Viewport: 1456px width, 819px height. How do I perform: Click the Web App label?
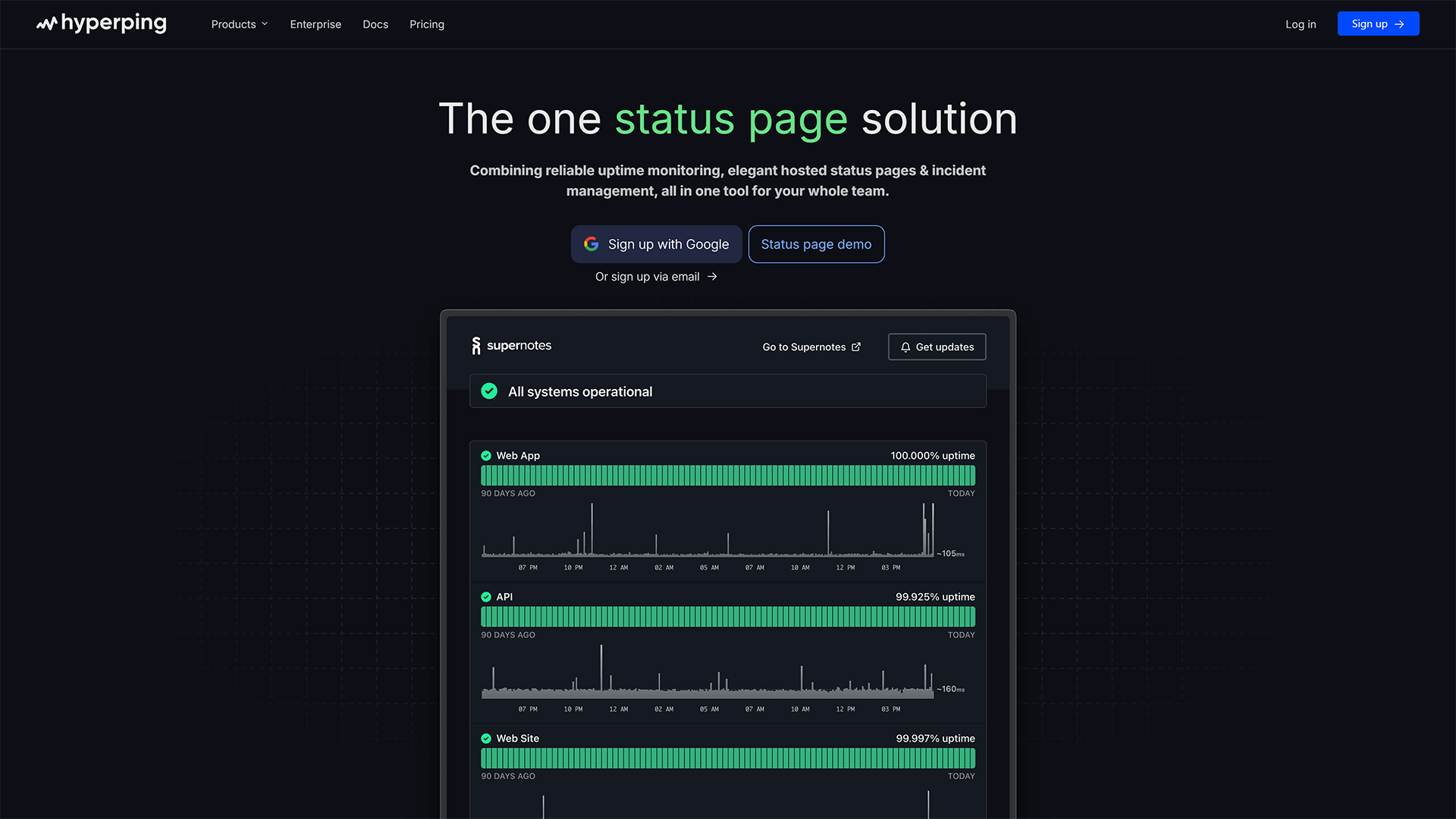point(518,456)
